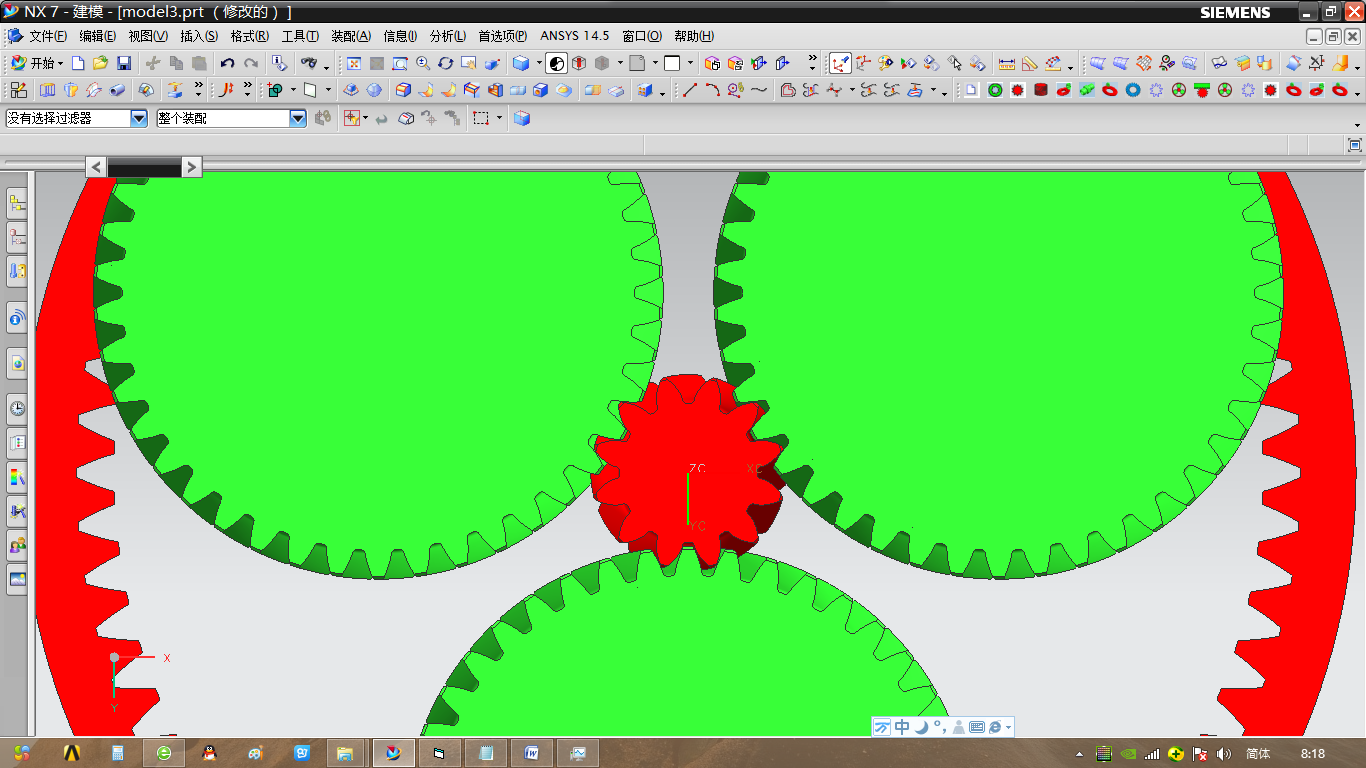Image resolution: width=1366 pixels, height=768 pixels.
Task: Open the Analysis (分析) menu
Action: coord(447,36)
